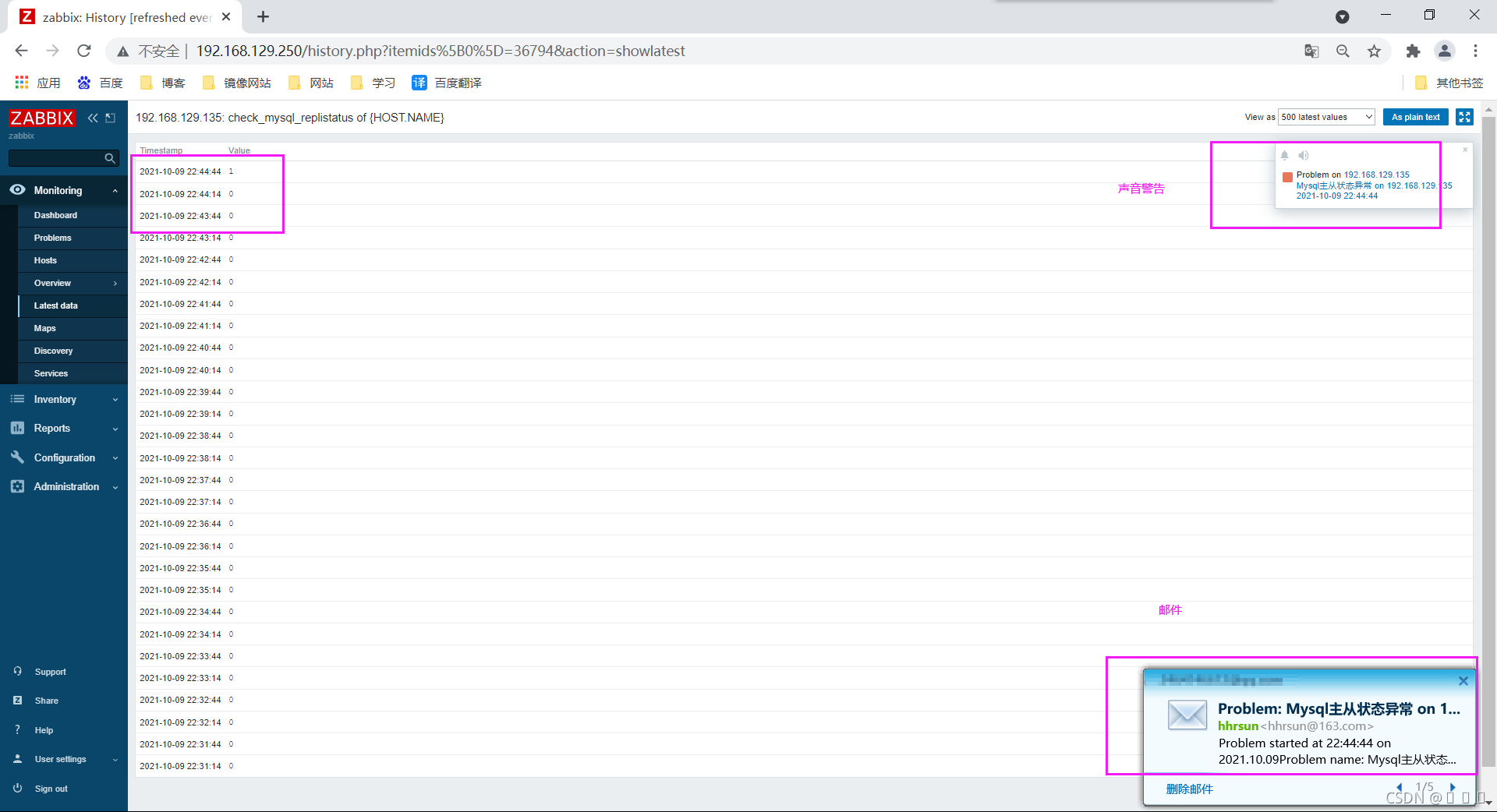This screenshot has height=812, width=1497.
Task: Click the sidebar search magnifier icon
Action: 110,158
